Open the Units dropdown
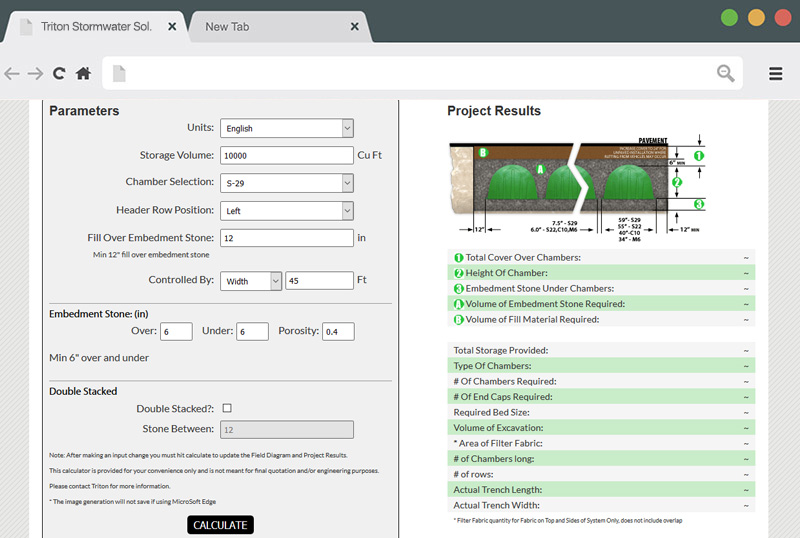This screenshot has height=538, width=800. [286, 128]
